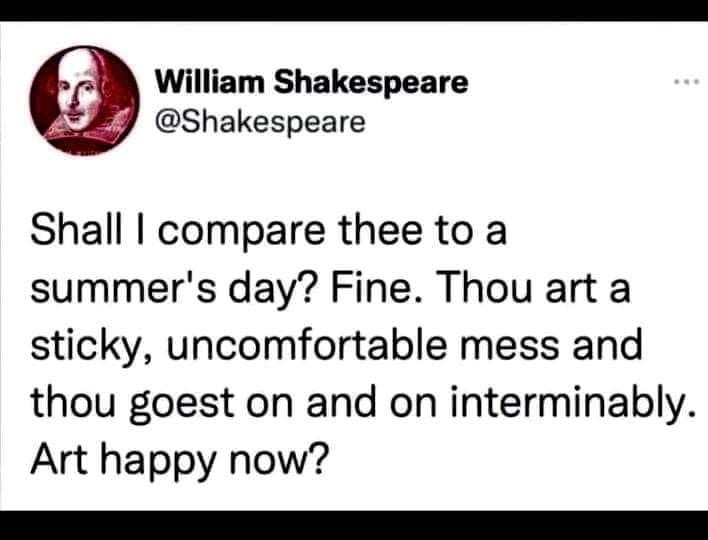This screenshot has width=708, height=540.
Task: Open the William Shakespeare display name
Action: coord(312,82)
